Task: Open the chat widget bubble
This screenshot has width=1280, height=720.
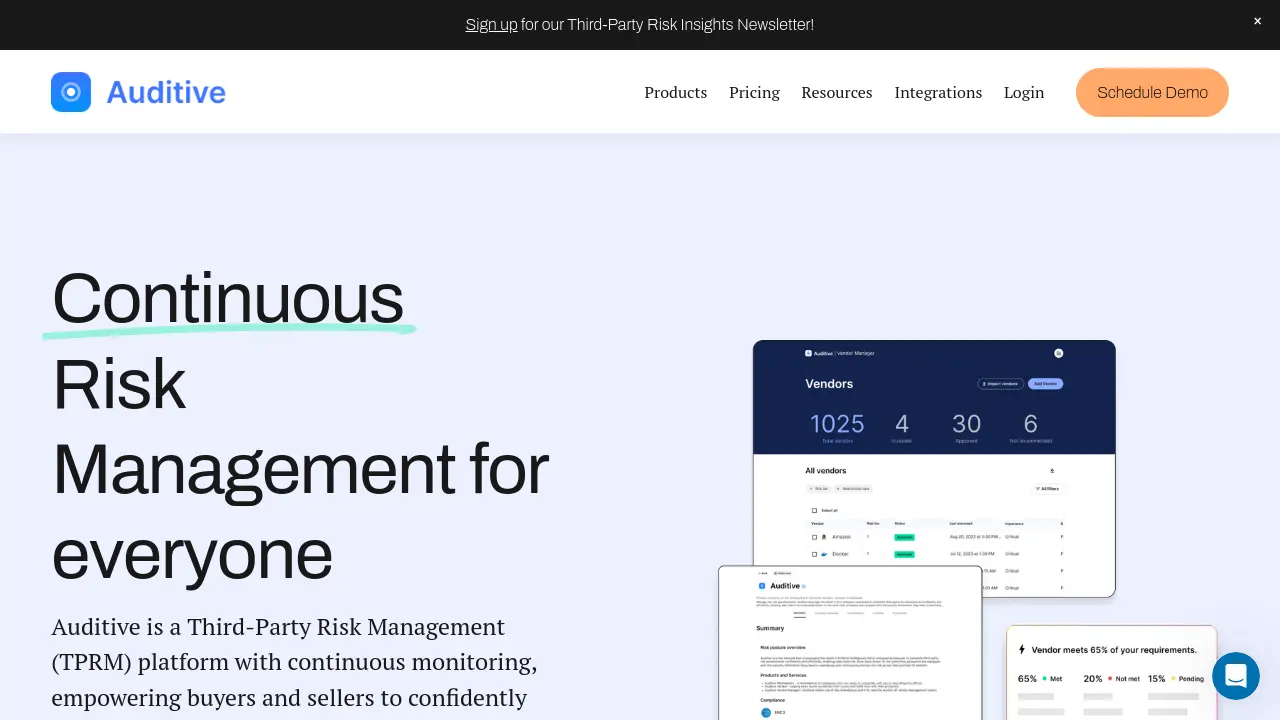Action: 1235,675
